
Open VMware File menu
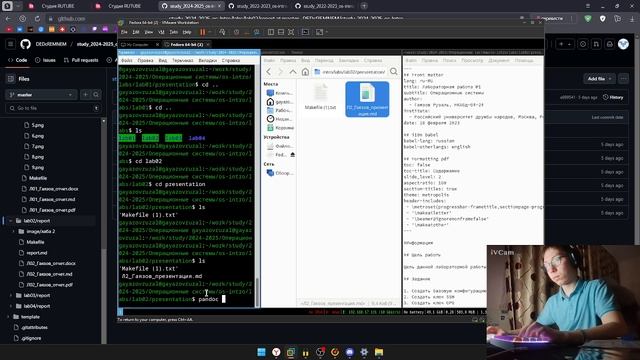124,32
